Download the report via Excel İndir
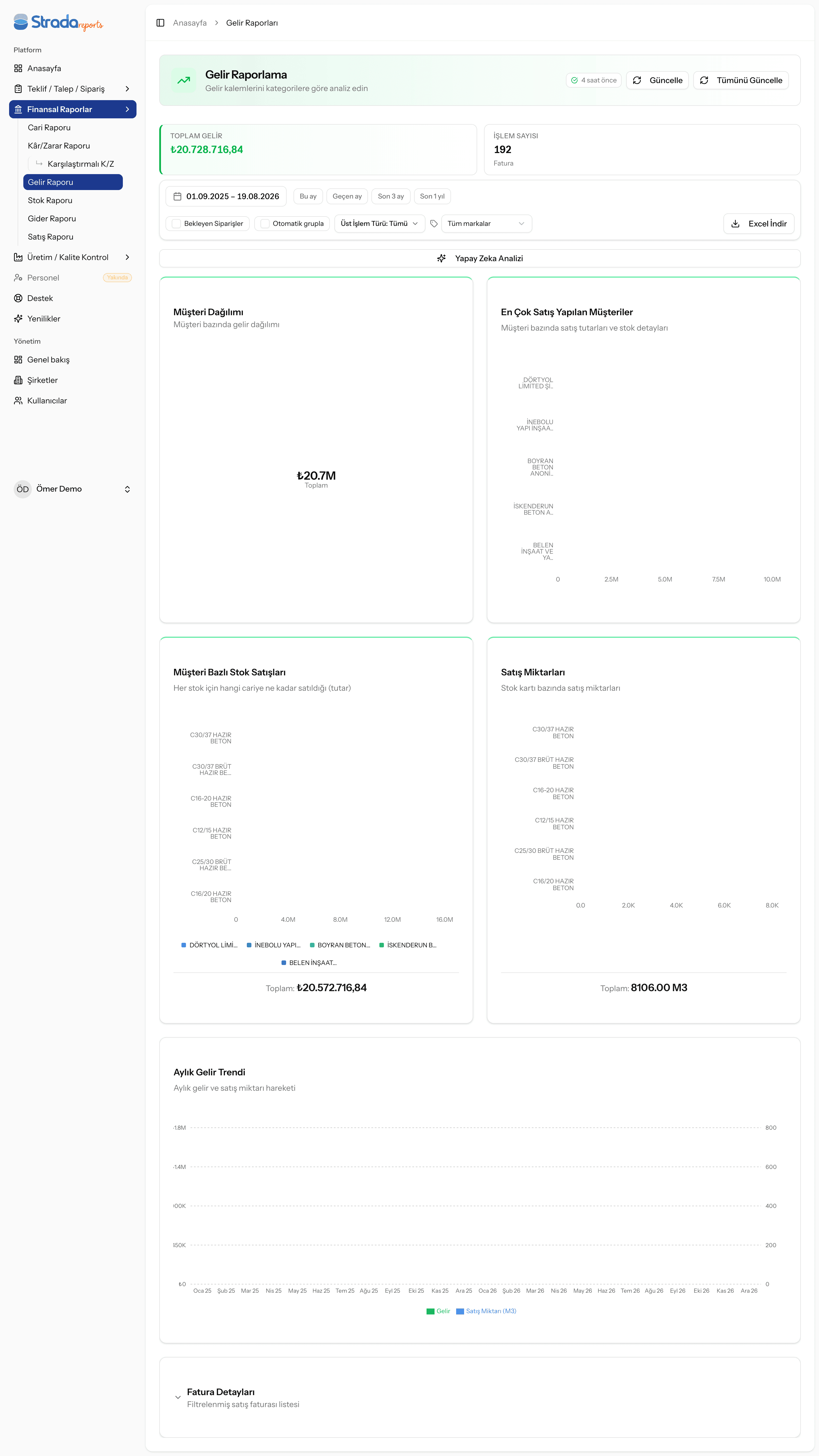The image size is (819, 1456). (758, 224)
